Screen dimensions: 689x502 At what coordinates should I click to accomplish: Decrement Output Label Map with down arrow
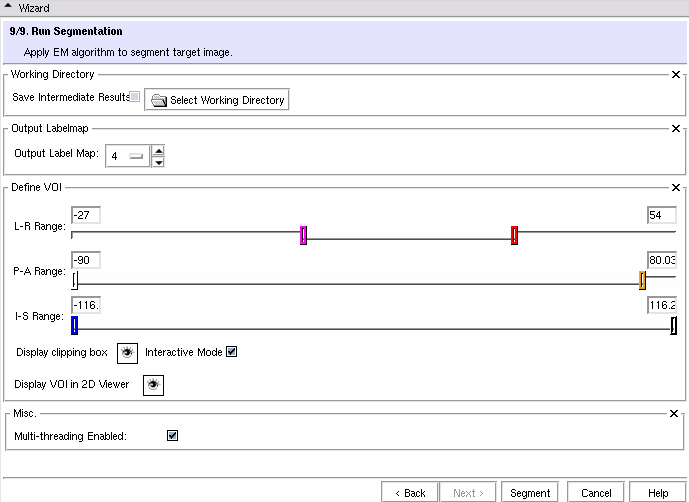point(158,162)
